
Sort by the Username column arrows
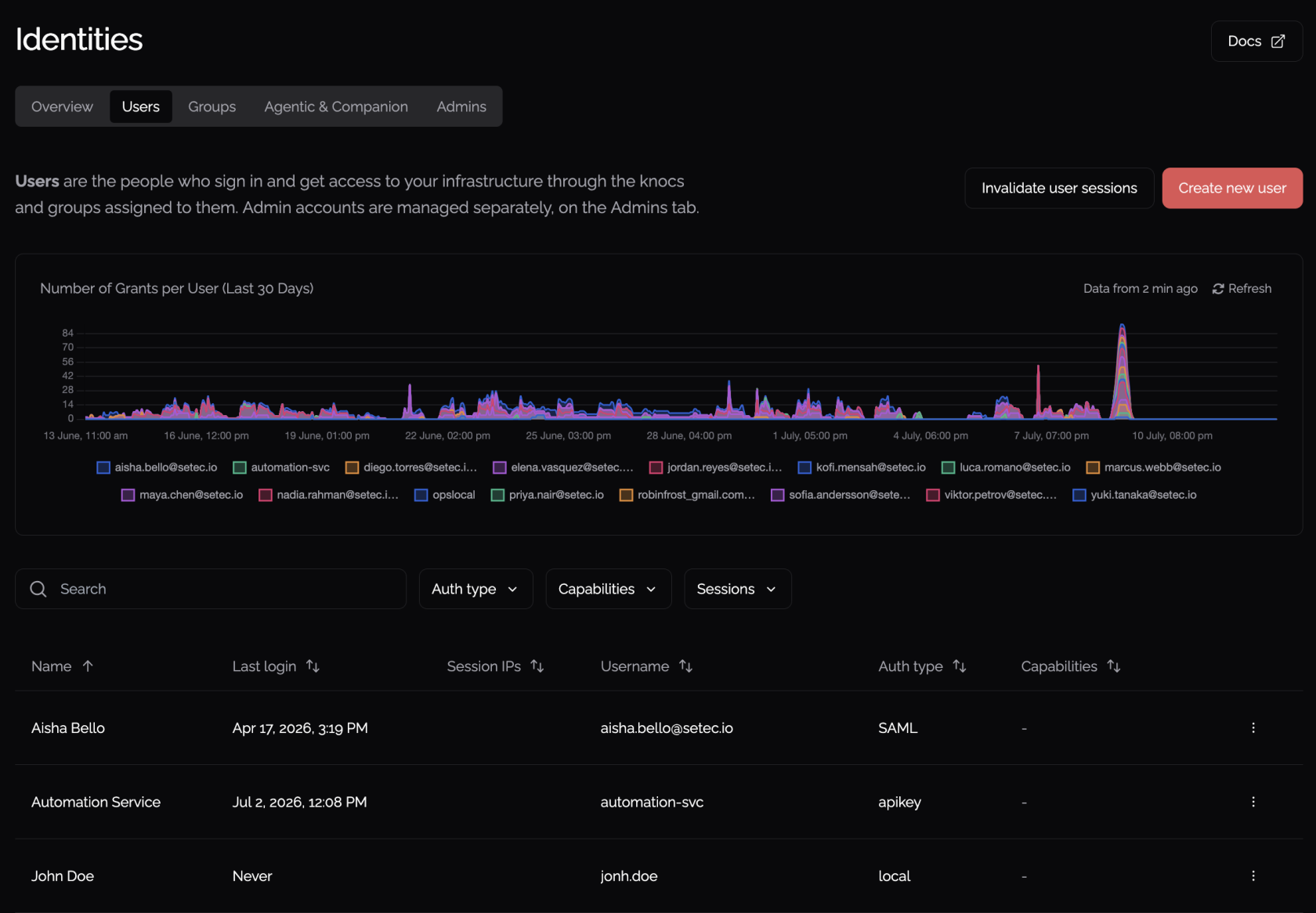(685, 666)
